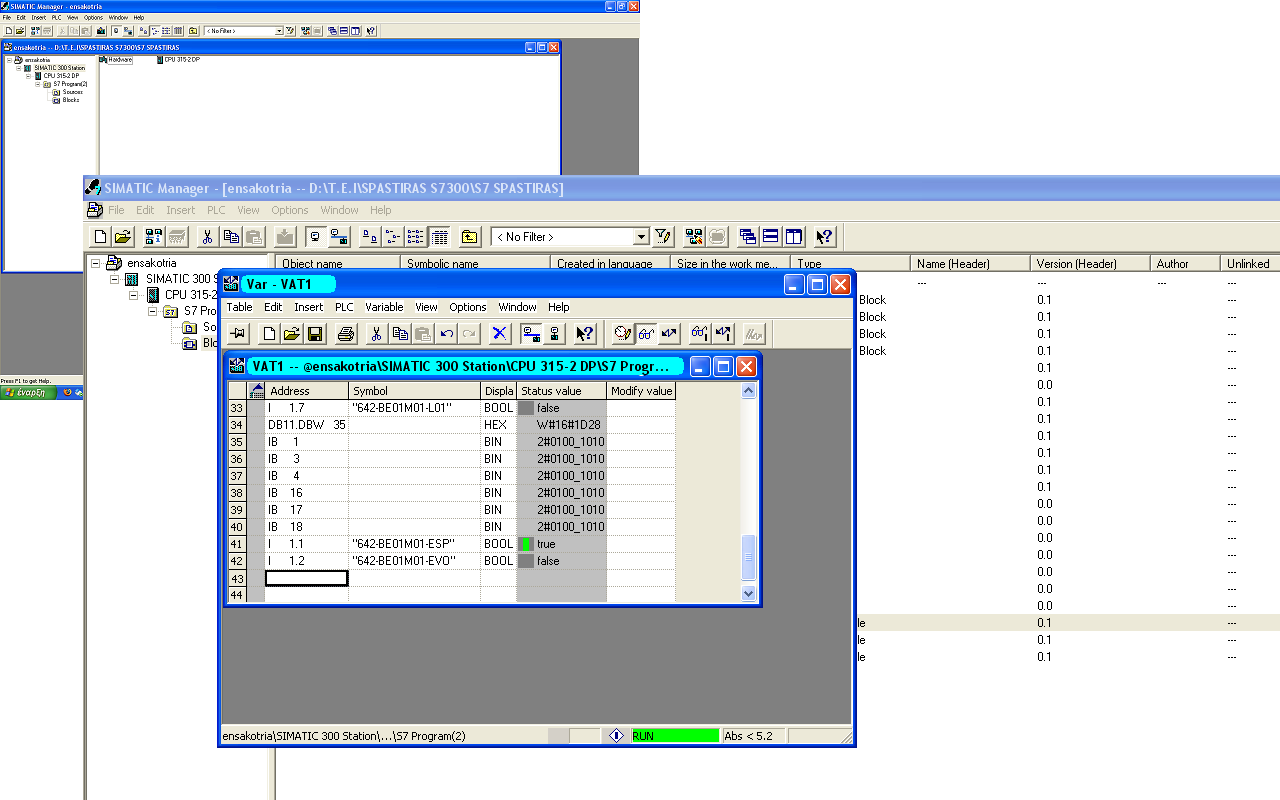The height and width of the screenshot is (800, 1280).
Task: Click the Up one level folder icon in SIMATIC Manager
Action: point(470,237)
